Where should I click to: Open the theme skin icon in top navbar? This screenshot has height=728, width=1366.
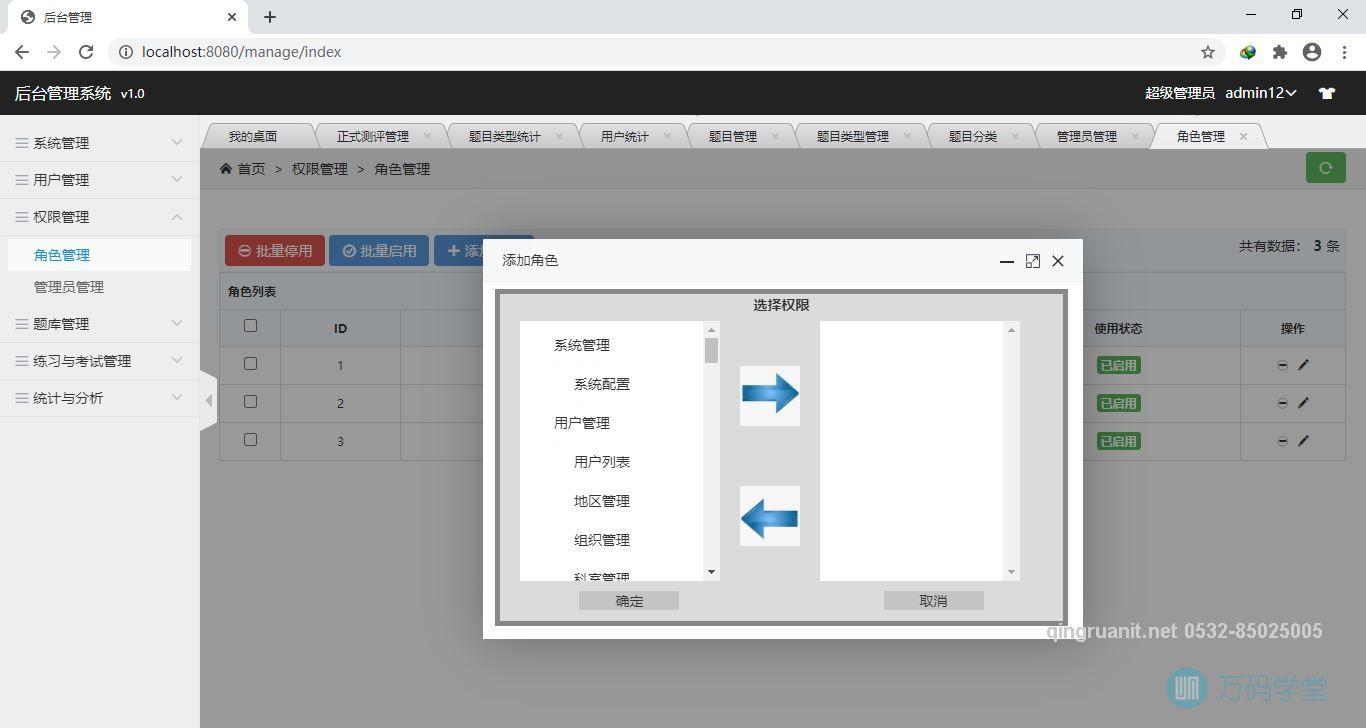pyautogui.click(x=1327, y=92)
